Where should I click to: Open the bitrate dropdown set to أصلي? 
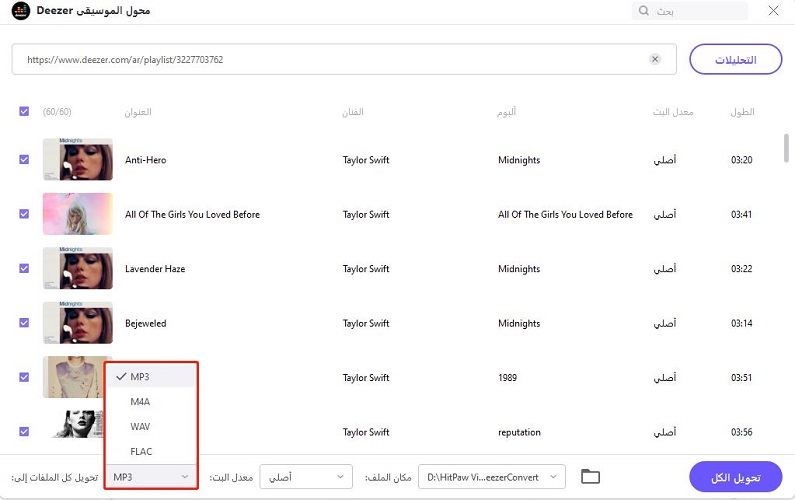306,477
